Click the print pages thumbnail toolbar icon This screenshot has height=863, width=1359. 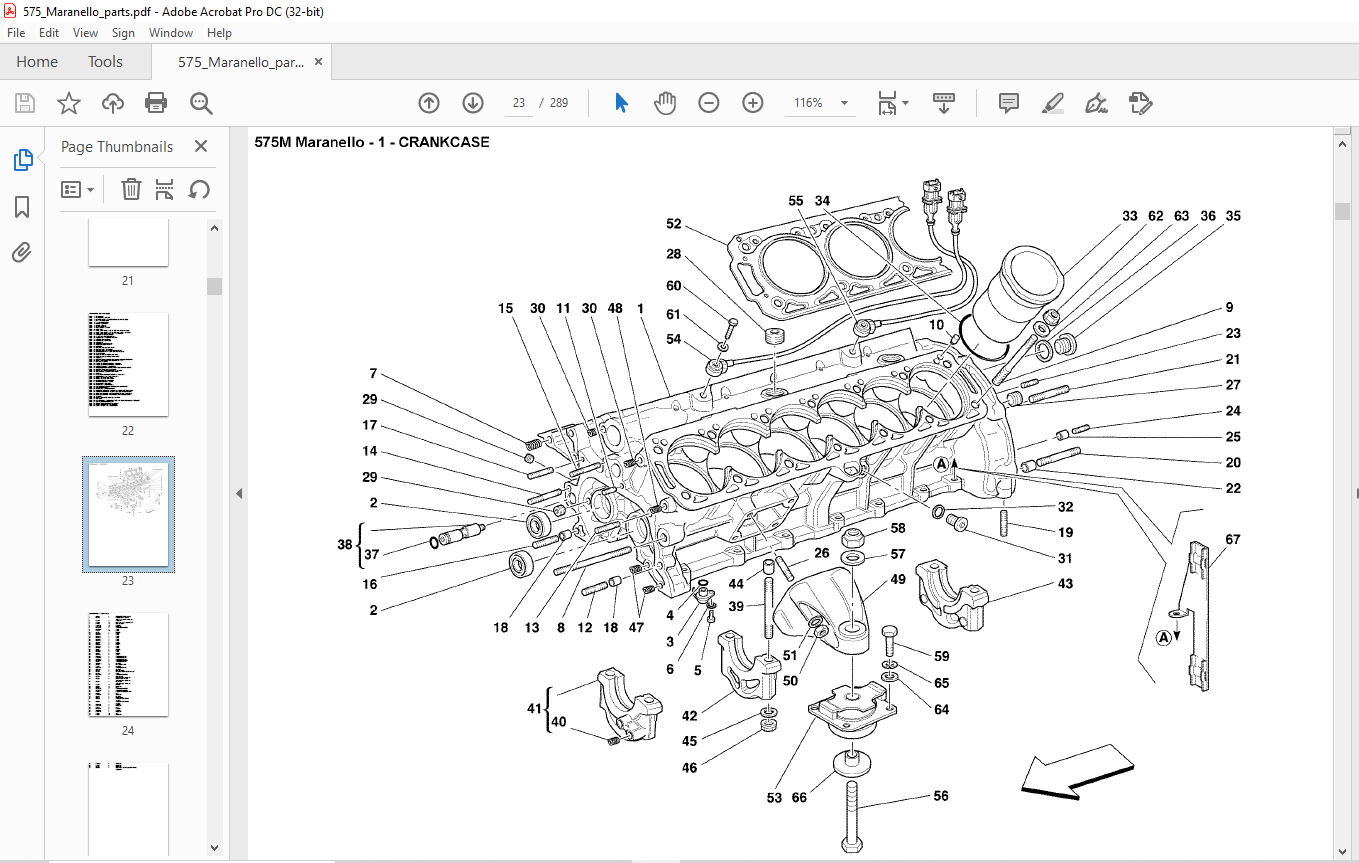165,189
